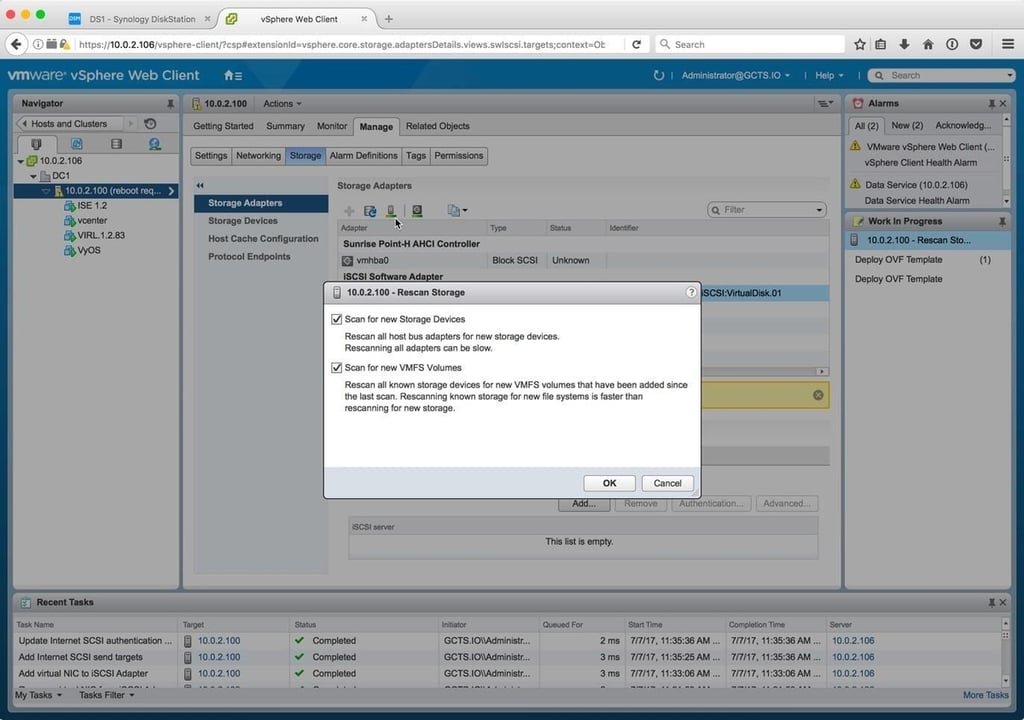This screenshot has height=720, width=1024.
Task: Collapse 10.0.2.106 vCenter tree node
Action: click(21, 161)
